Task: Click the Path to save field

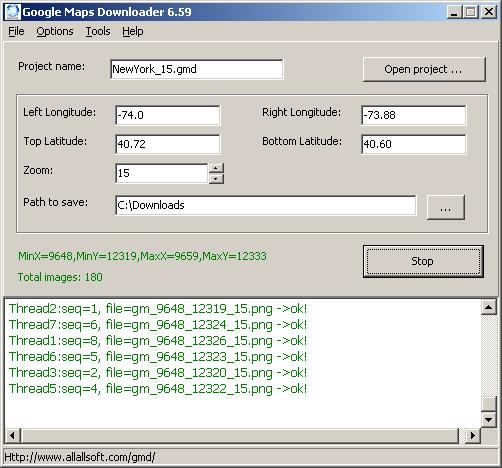Action: point(266,205)
